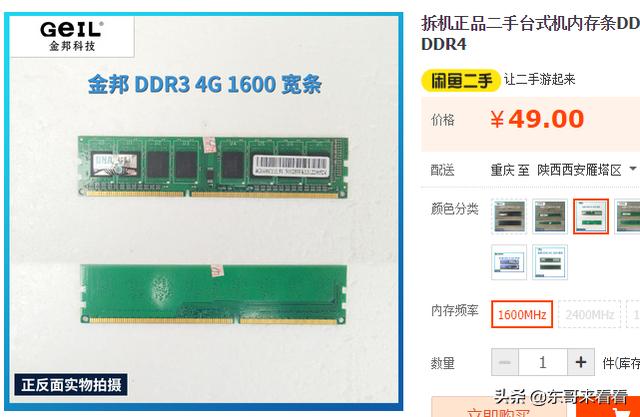Increase quantity with the plus button
Screen dimensions: 640x417
(581, 362)
